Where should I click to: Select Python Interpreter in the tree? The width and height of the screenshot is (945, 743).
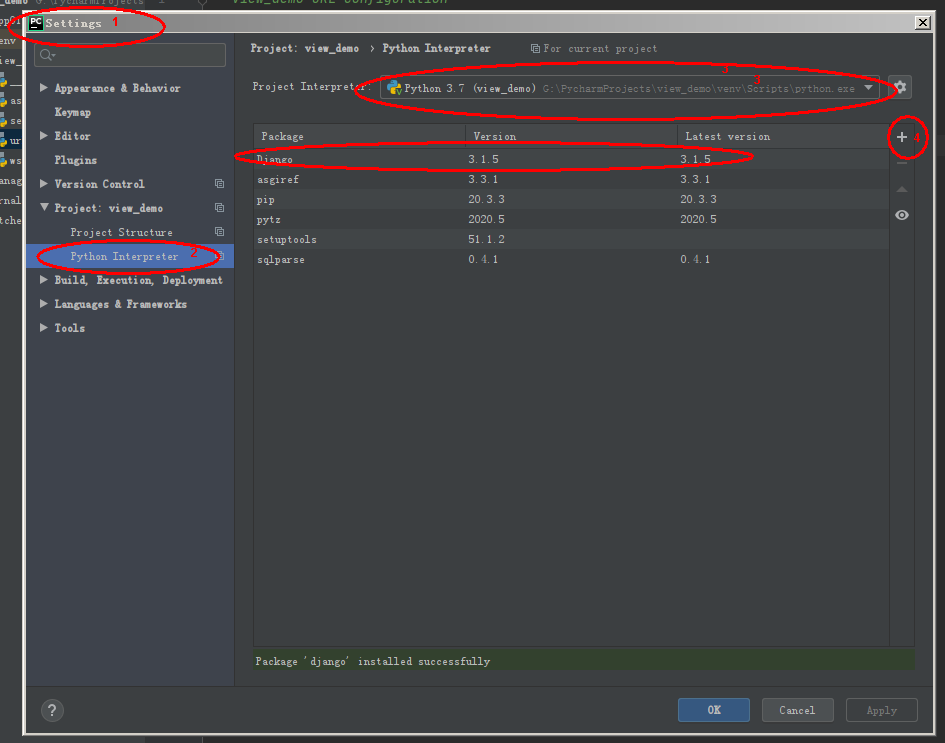(x=124, y=256)
